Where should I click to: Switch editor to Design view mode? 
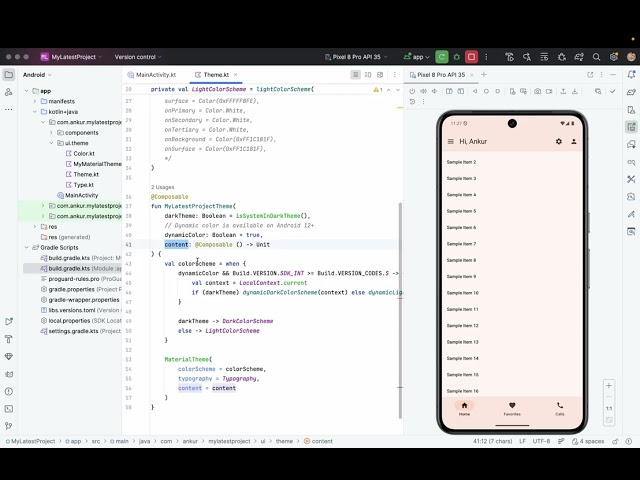point(380,75)
